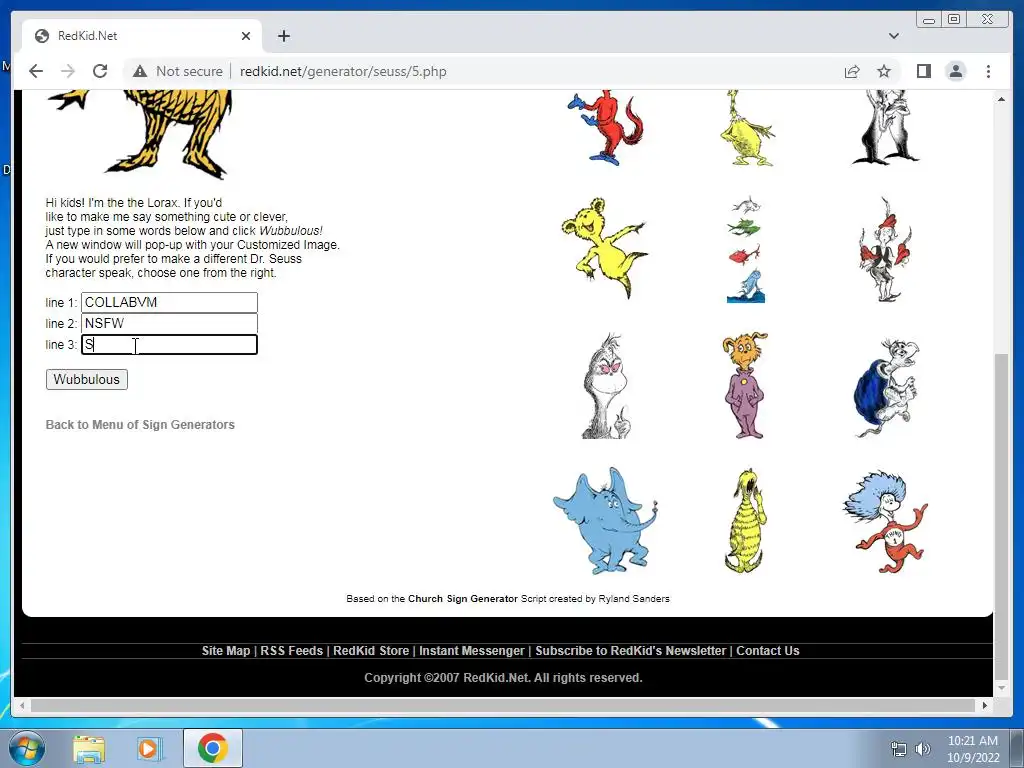The image size is (1024, 768).
Task: Visit the RedKid Store footer link
Action: 371,650
